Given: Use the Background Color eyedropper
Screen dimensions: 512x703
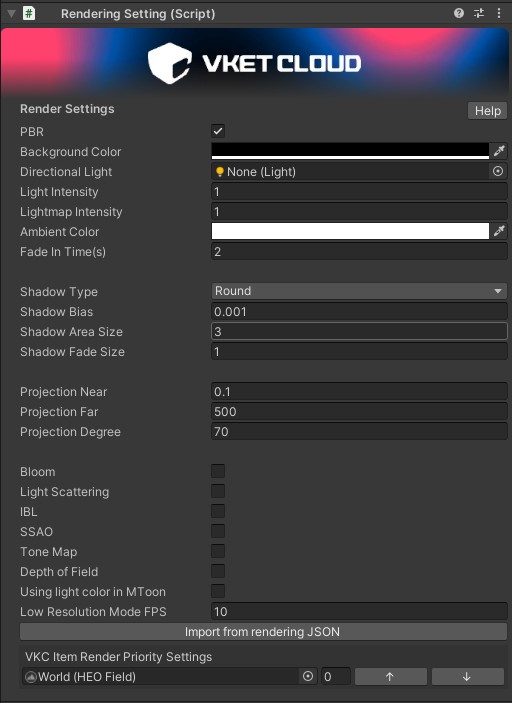Looking at the screenshot, I should pyautogui.click(x=499, y=151).
